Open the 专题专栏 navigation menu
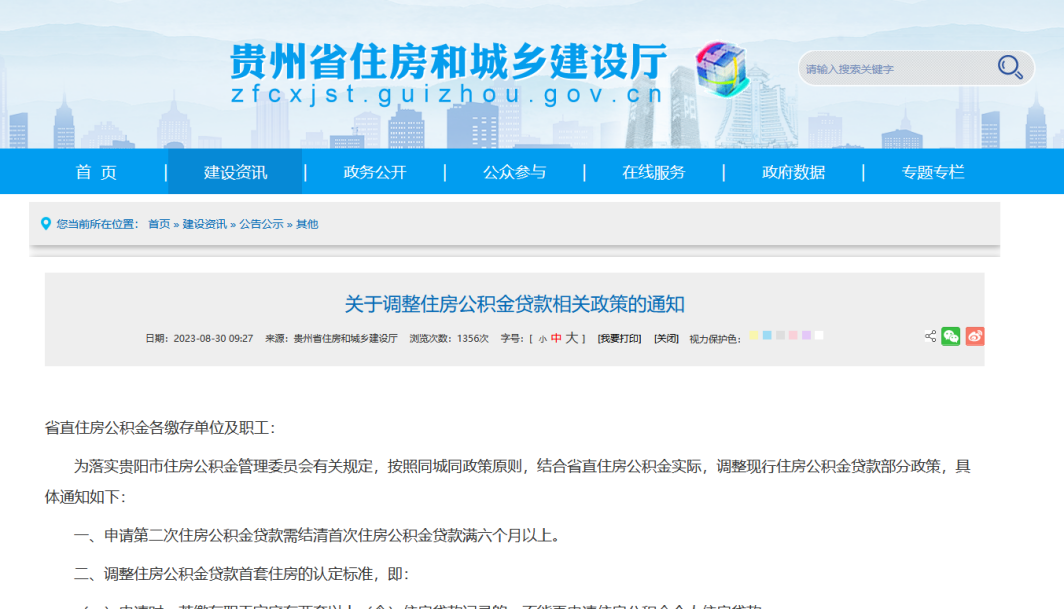This screenshot has width=1064, height=609. click(933, 172)
